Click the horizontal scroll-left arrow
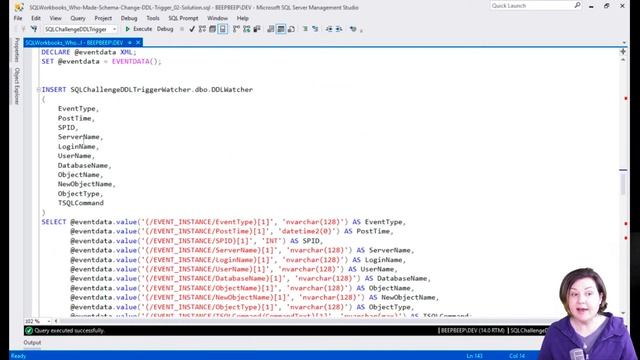Viewport: 640px width, 360px height. point(56,321)
